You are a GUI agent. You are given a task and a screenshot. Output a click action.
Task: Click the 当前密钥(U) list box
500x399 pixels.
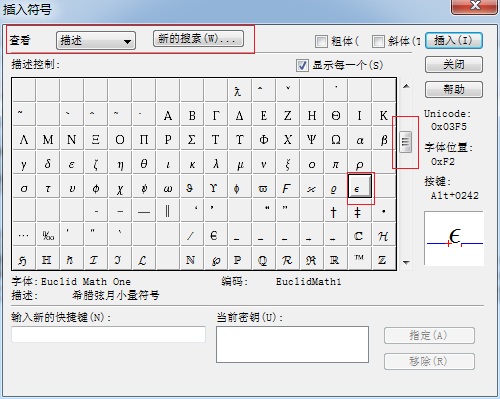(x=292, y=344)
